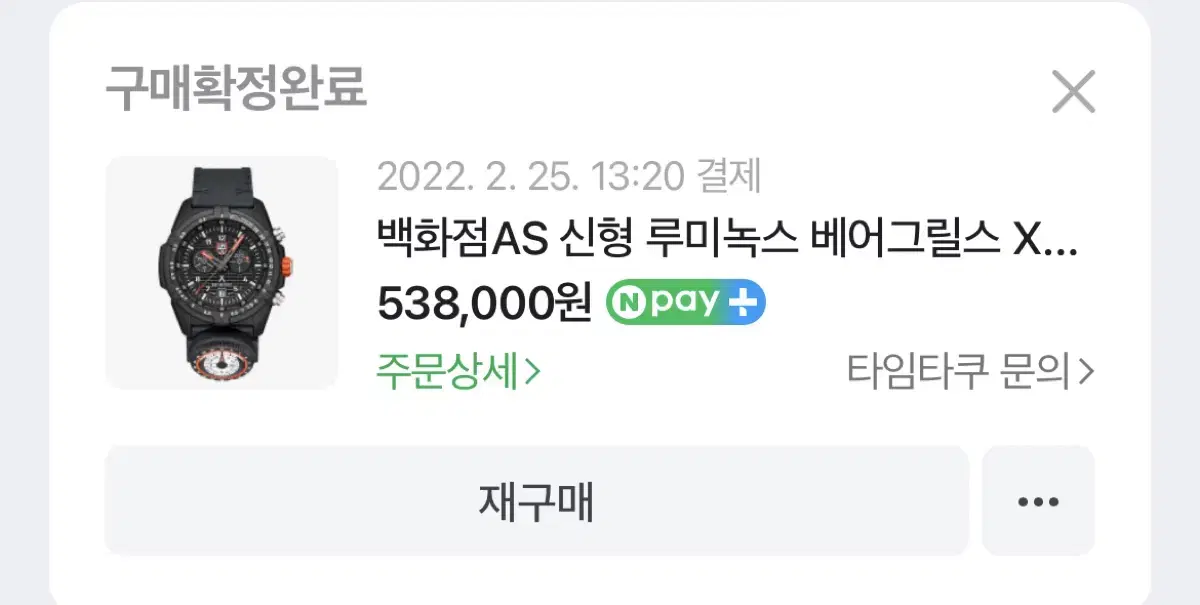1200x605 pixels.
Task: Close the 구매확정완료 order card
Action: [1074, 92]
